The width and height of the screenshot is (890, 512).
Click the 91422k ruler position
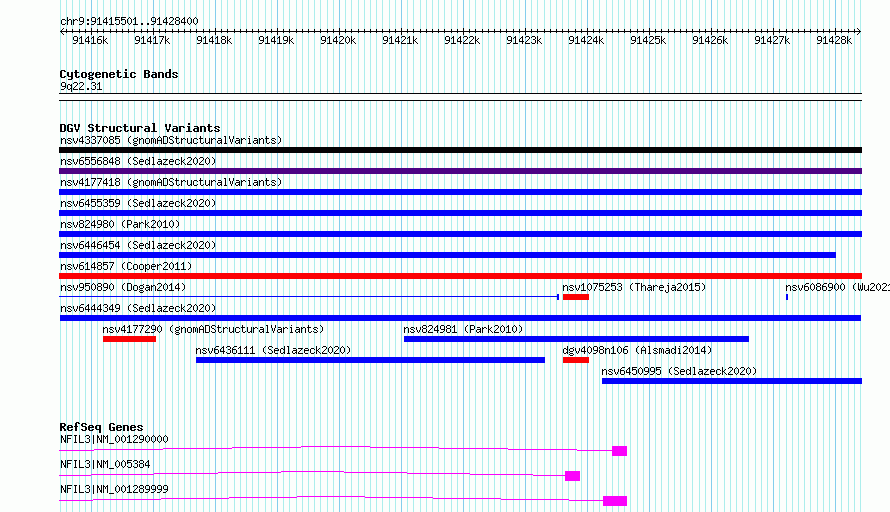(462, 40)
